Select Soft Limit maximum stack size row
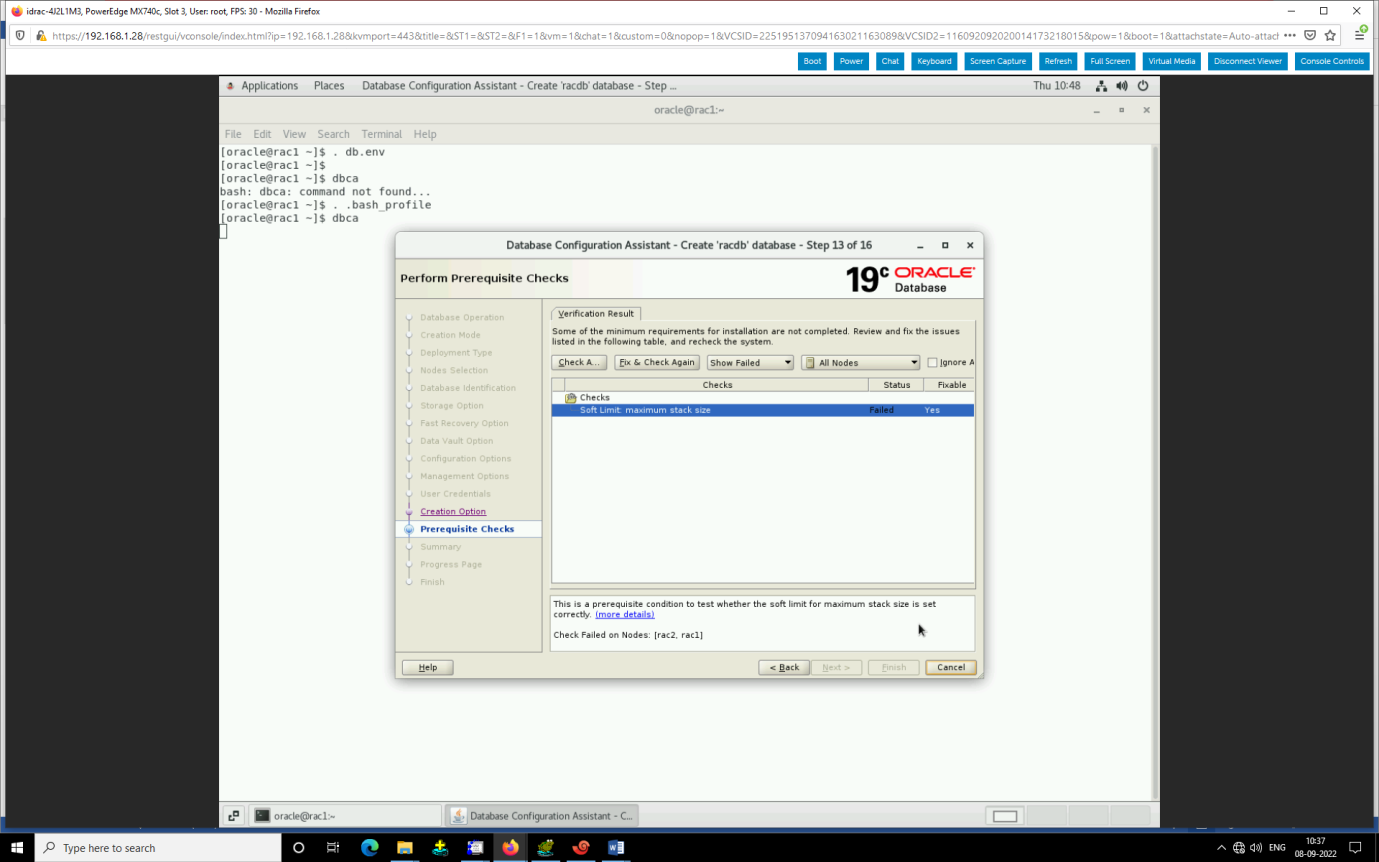The image size is (1379, 862). click(x=763, y=410)
